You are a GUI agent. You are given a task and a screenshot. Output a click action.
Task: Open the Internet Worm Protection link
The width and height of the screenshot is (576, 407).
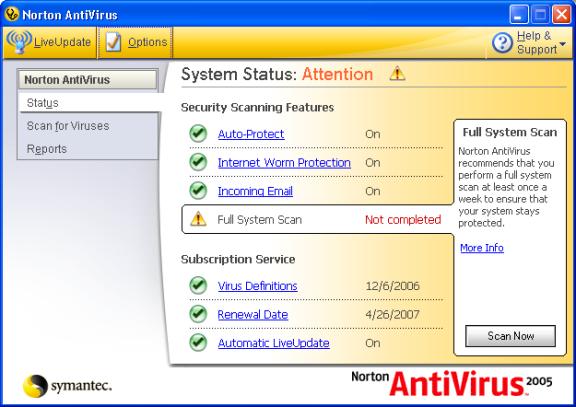click(x=284, y=162)
